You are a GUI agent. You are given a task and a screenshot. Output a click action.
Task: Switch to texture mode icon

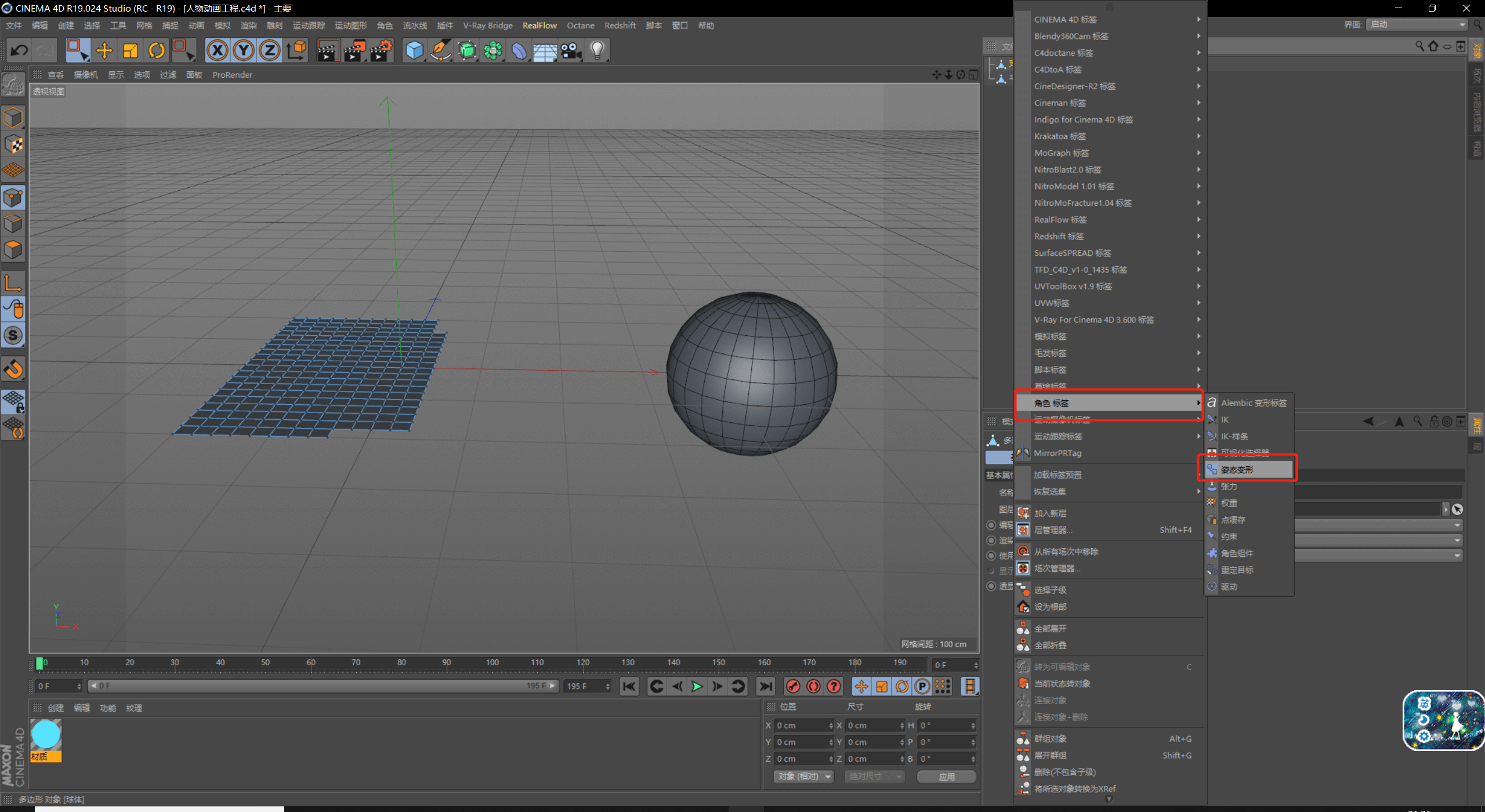tap(13, 144)
